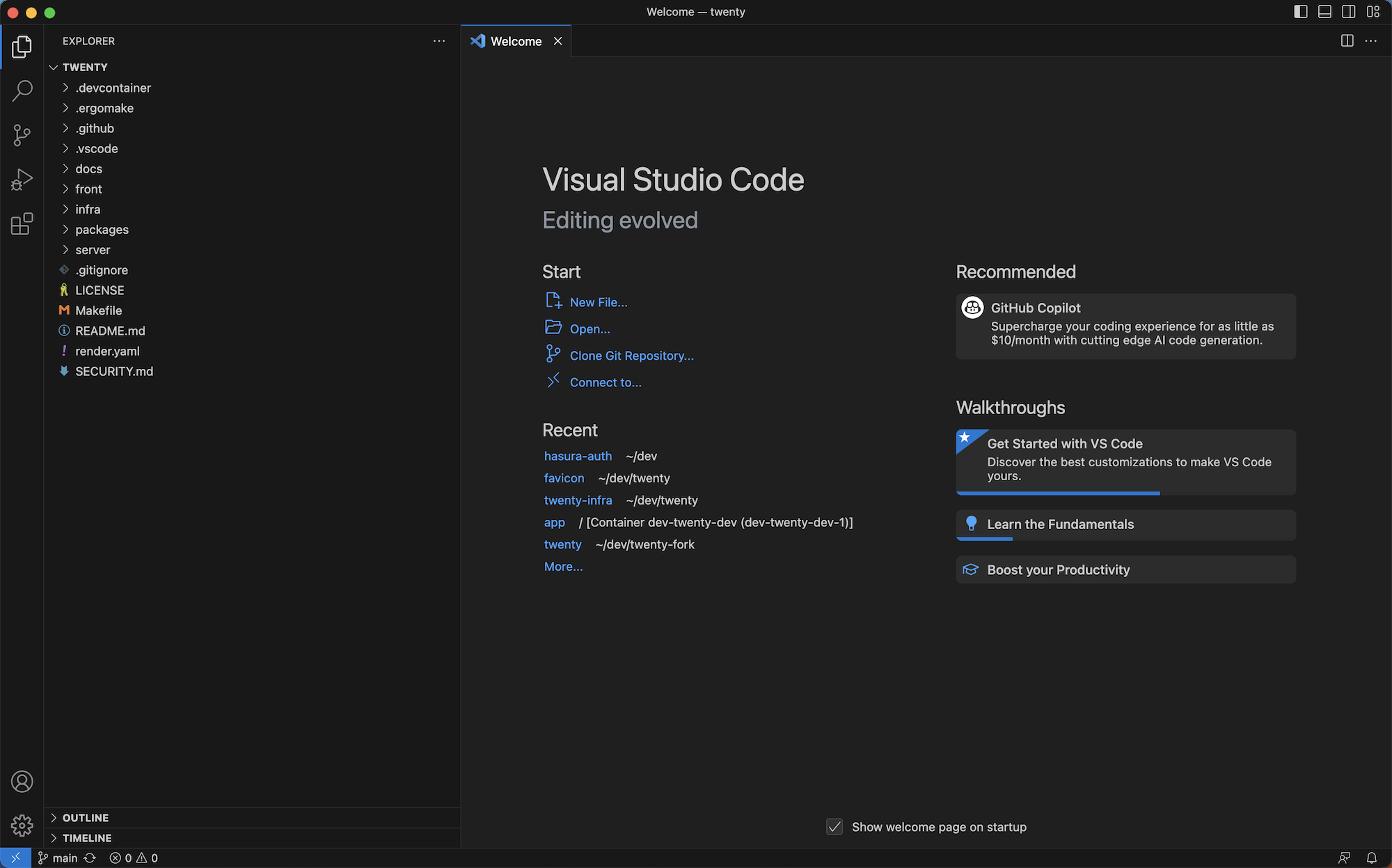Select the Welcome tab
1392x868 pixels.
point(515,41)
